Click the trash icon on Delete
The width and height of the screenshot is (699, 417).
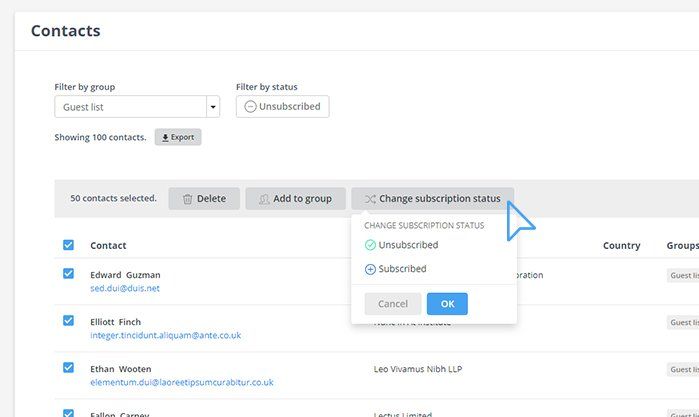coord(187,199)
